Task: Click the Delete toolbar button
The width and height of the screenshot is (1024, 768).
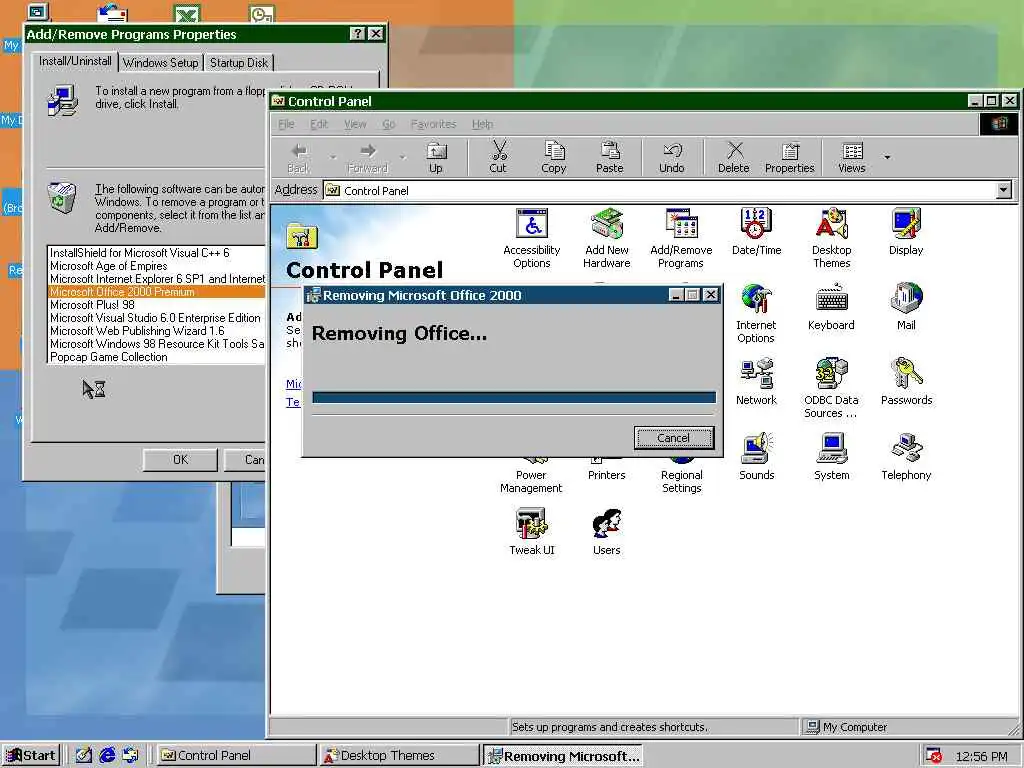Action: 733,157
